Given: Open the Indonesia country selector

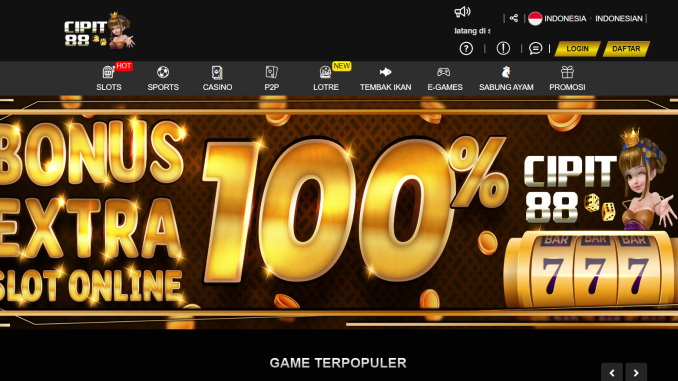Looking at the screenshot, I should pos(557,19).
